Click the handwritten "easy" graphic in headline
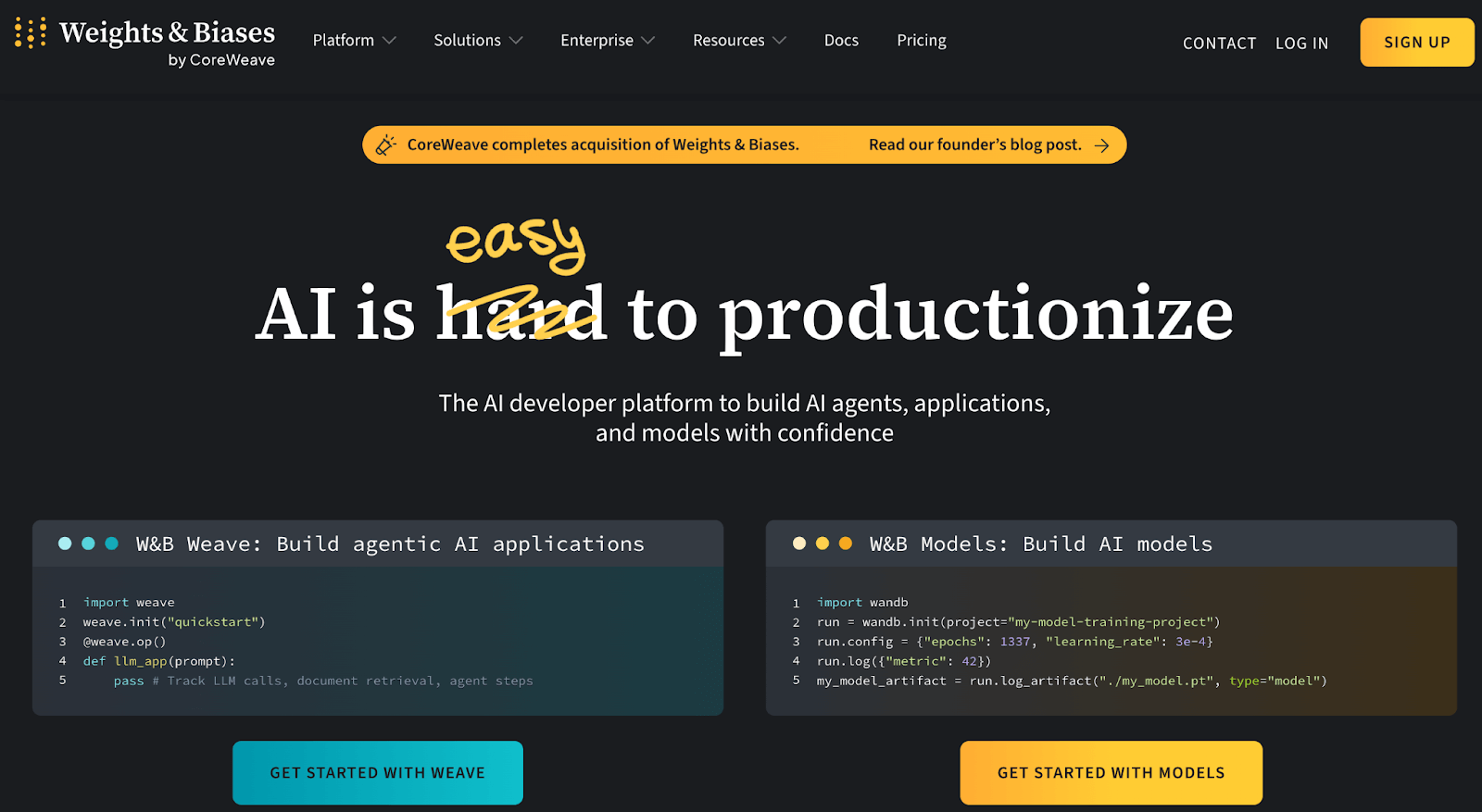 [515, 244]
